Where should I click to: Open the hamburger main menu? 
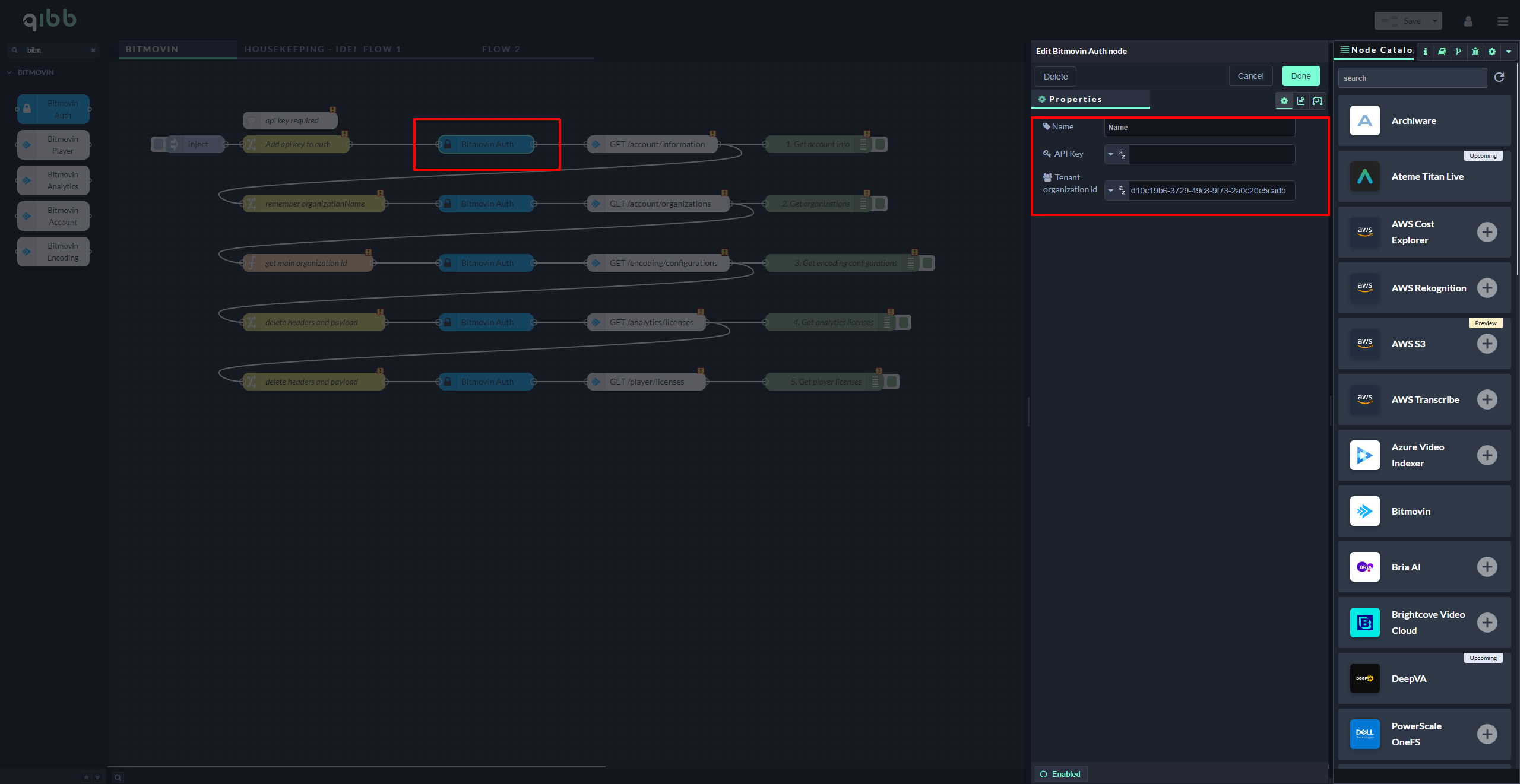[1503, 21]
